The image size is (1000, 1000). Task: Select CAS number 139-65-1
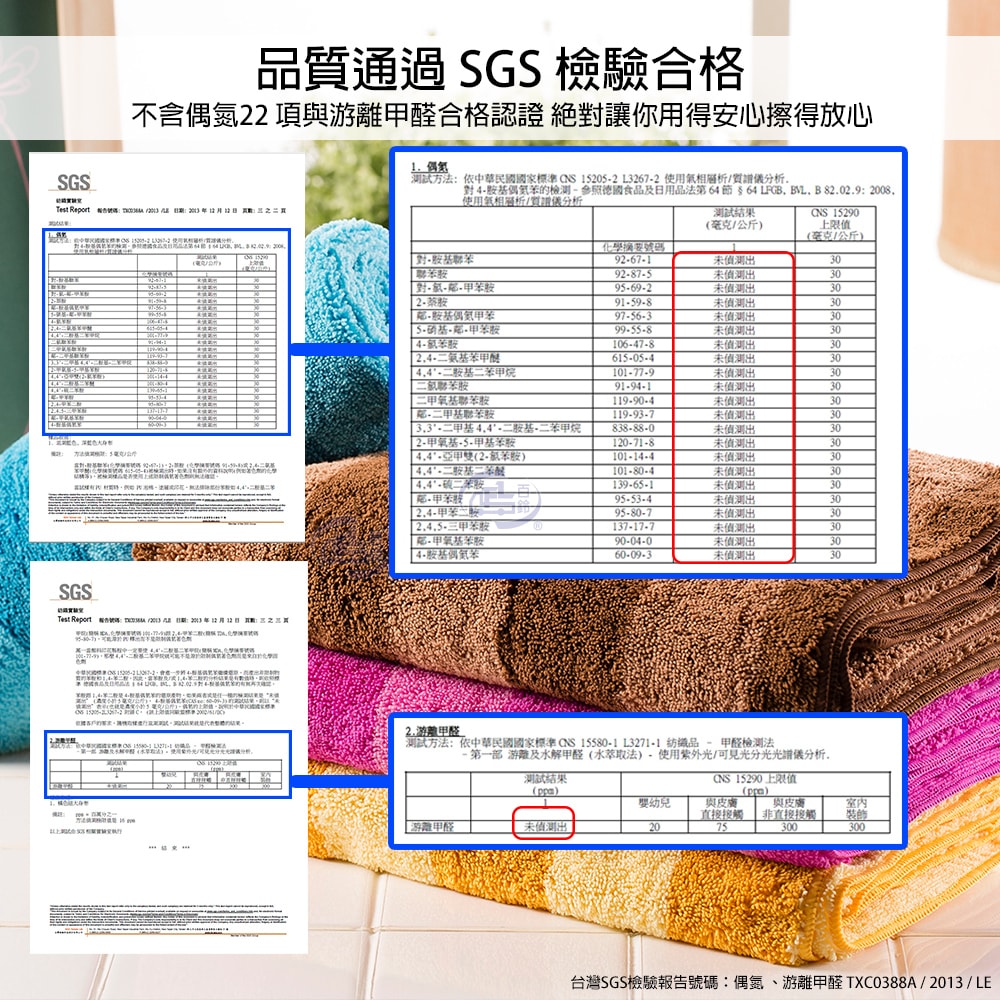pos(633,485)
